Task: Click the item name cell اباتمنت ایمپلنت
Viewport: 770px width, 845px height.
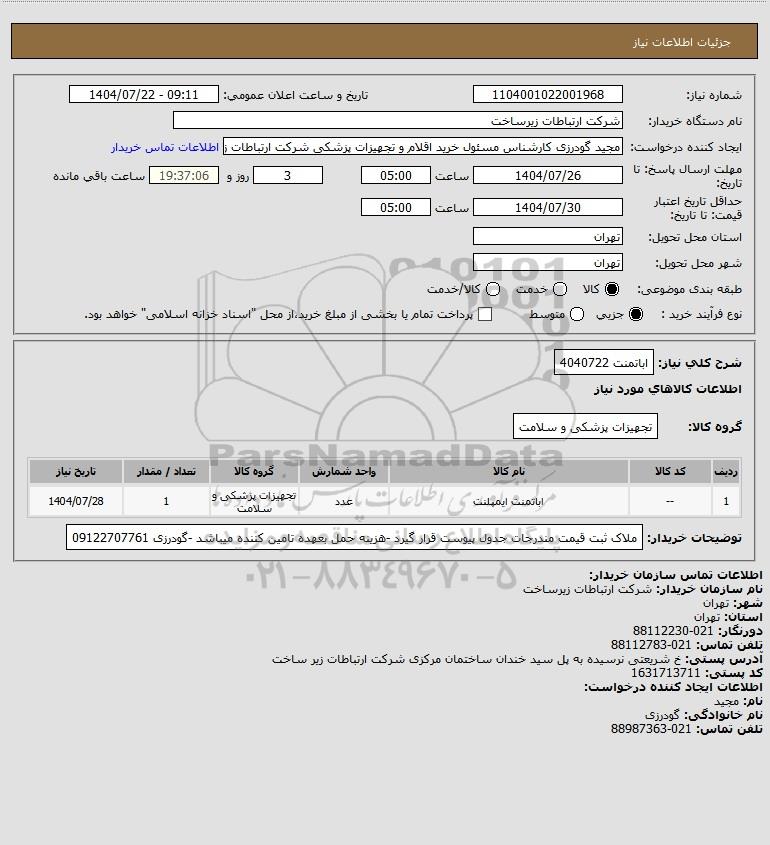Action: coord(508,501)
